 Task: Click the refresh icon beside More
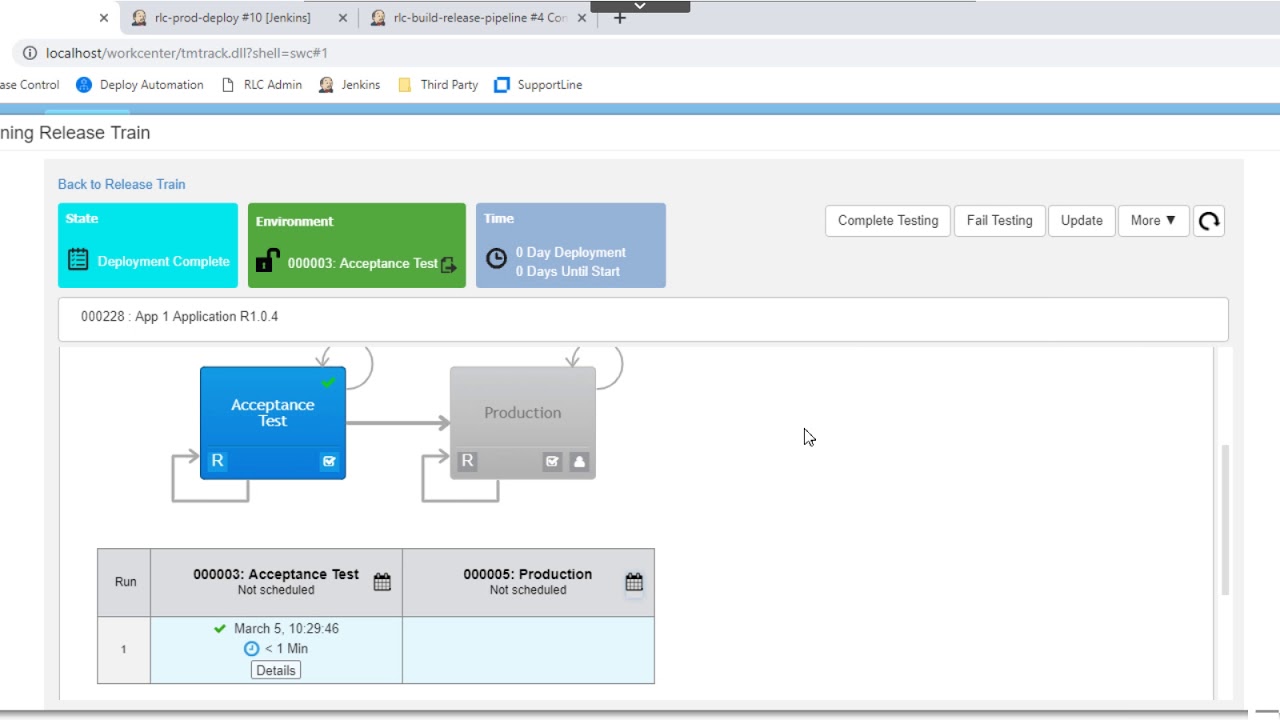pos(1209,221)
